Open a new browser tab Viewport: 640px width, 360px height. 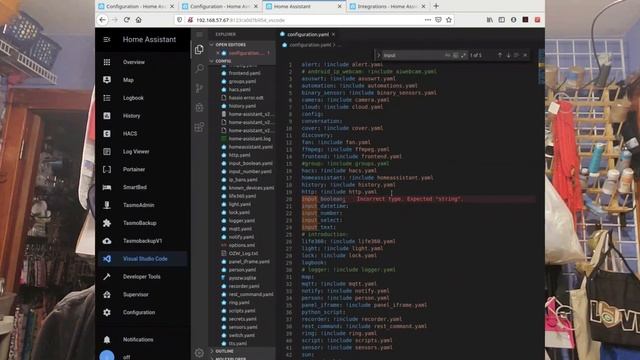click(x=436, y=6)
